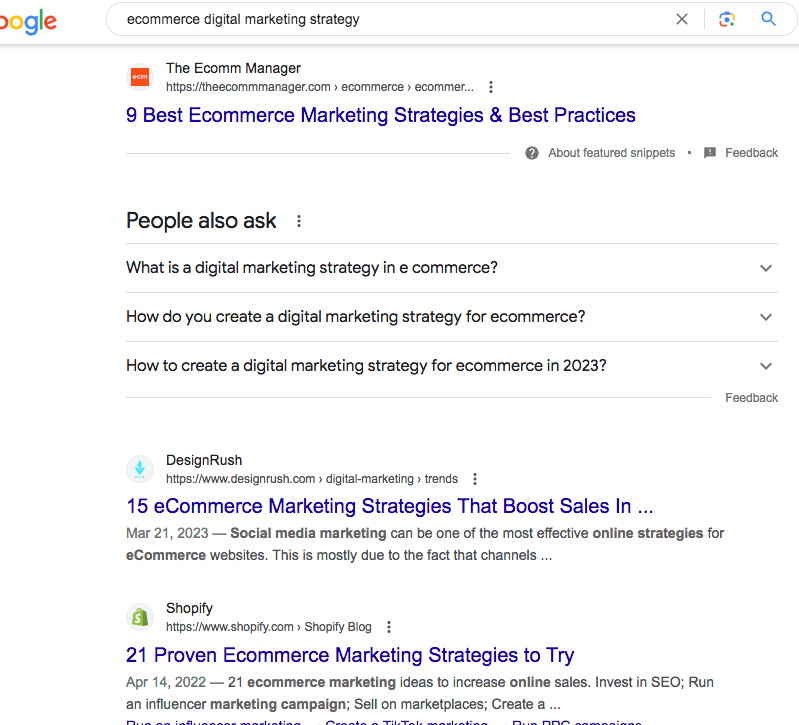The image size is (799, 725).
Task: Expand 'What is a digital marketing strategy in e commerce?'
Action: 451,268
